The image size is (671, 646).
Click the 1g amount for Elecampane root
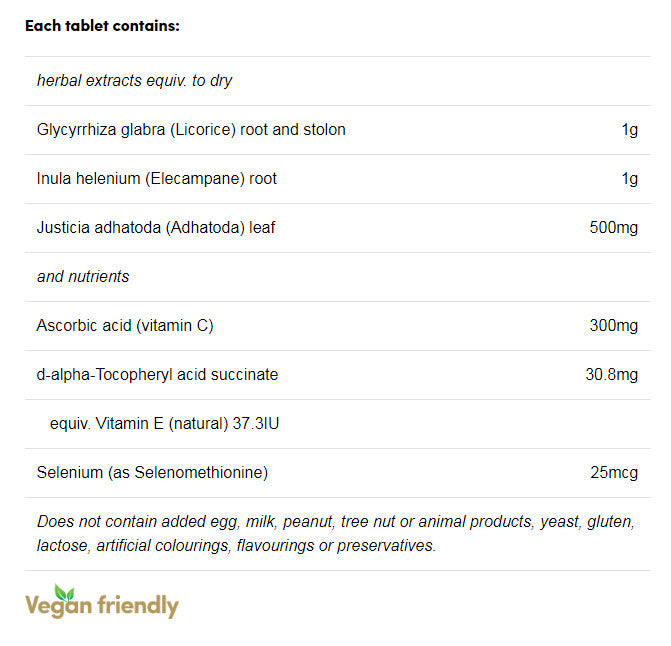point(629,178)
